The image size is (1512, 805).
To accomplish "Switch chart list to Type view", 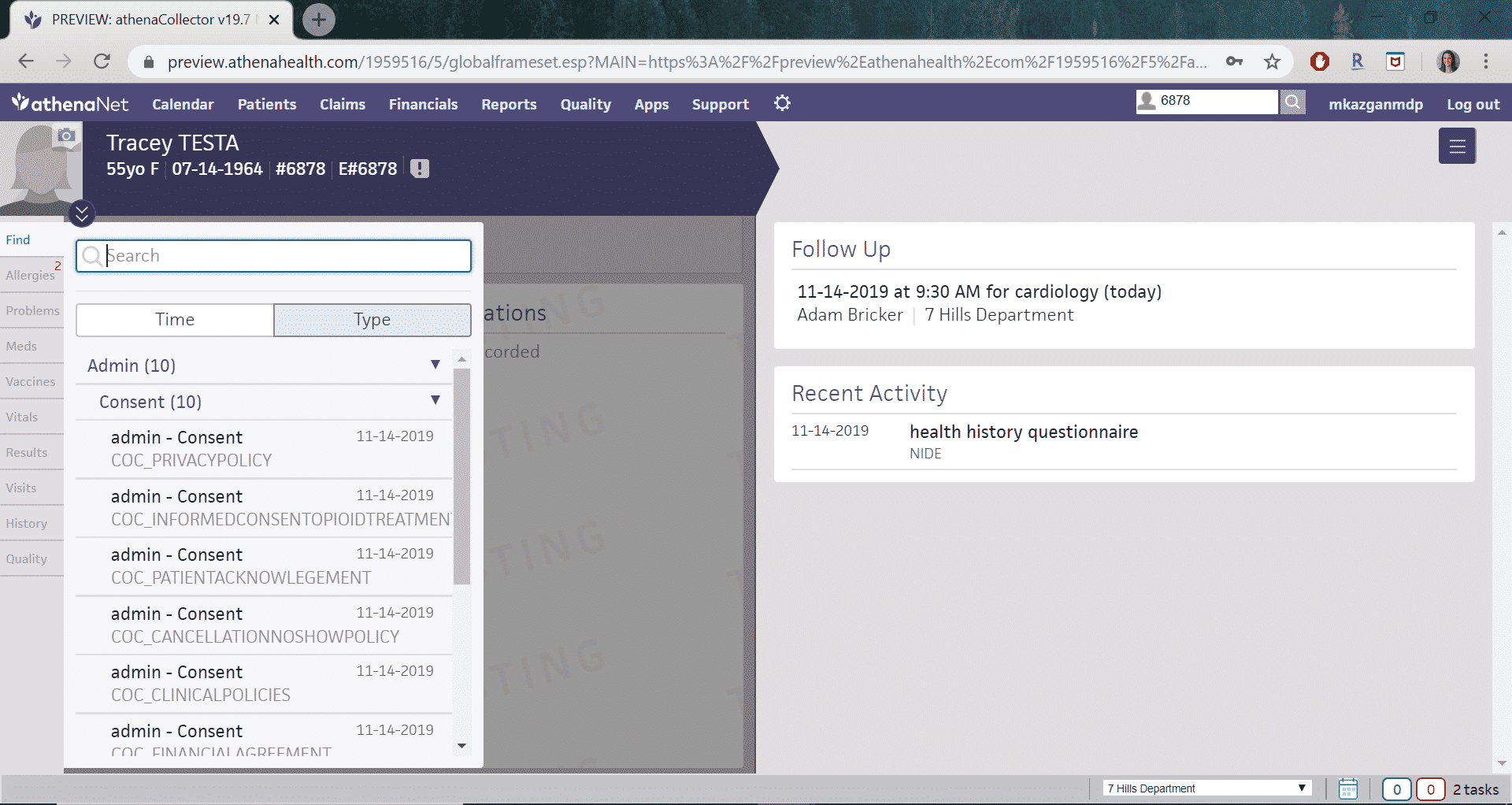I will tap(372, 320).
